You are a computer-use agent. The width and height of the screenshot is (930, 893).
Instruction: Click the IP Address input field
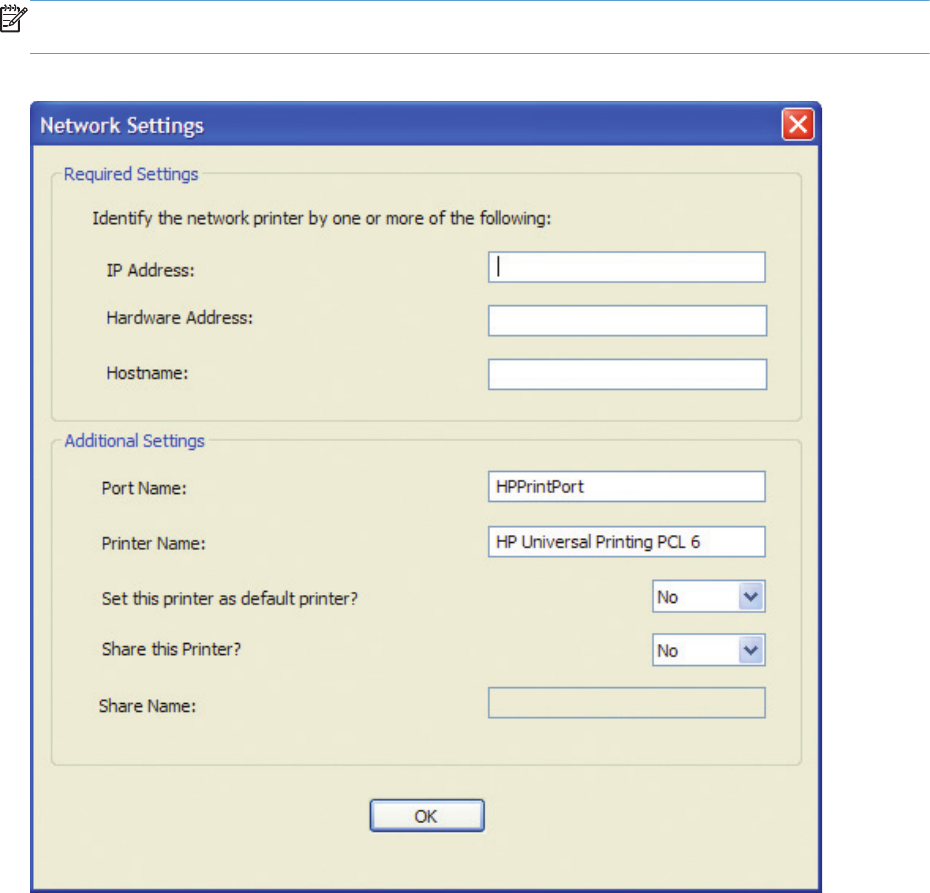coord(626,267)
